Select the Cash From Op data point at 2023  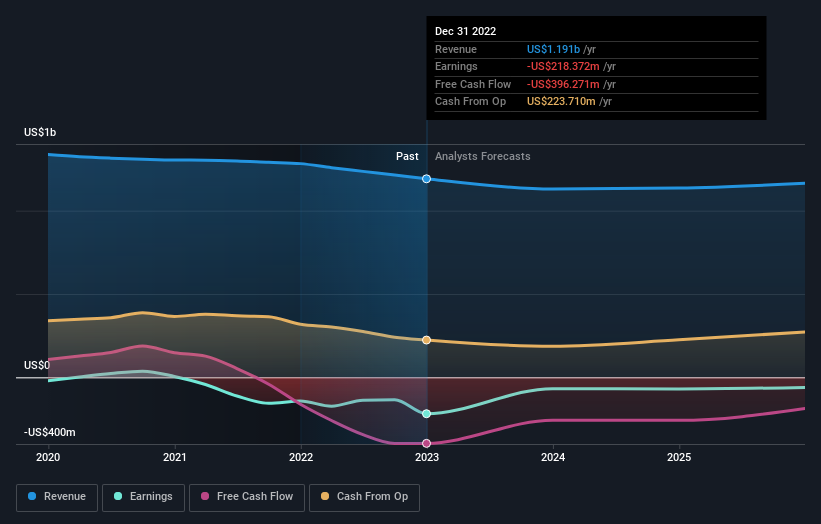(427, 340)
